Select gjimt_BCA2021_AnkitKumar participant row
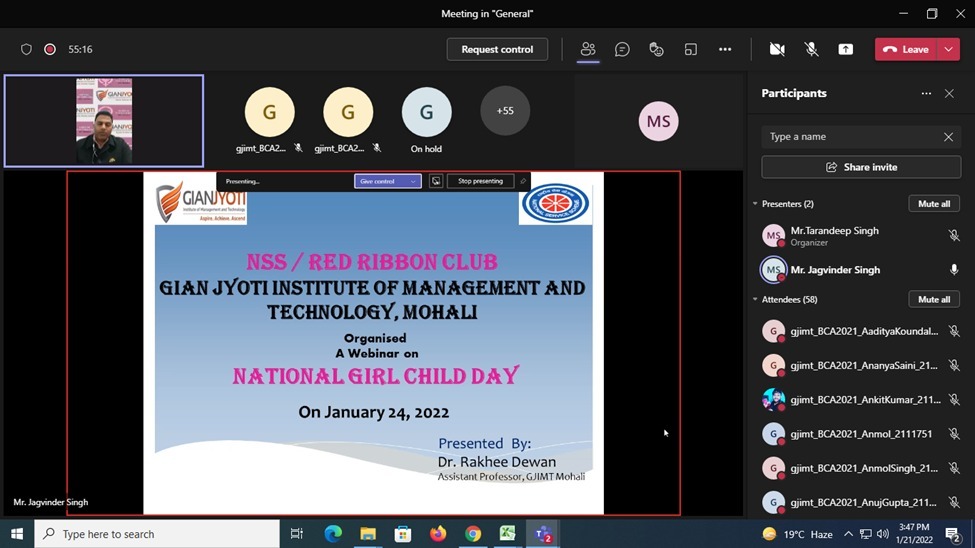Screen dimensions: 975x548 (x=861, y=399)
